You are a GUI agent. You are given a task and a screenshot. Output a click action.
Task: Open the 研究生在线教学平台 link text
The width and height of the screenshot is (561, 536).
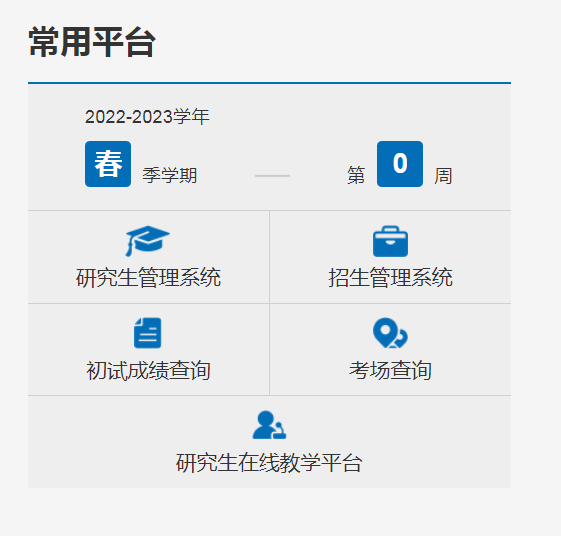tap(269, 463)
